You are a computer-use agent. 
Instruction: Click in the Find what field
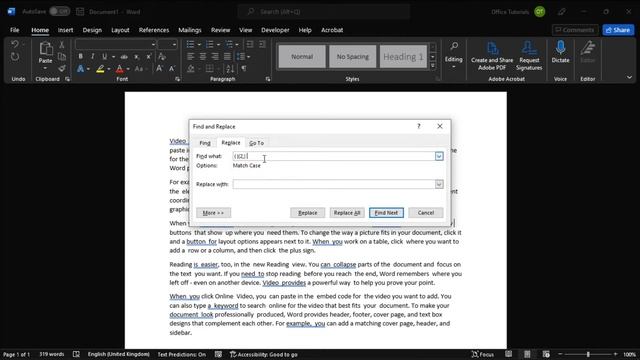click(334, 156)
